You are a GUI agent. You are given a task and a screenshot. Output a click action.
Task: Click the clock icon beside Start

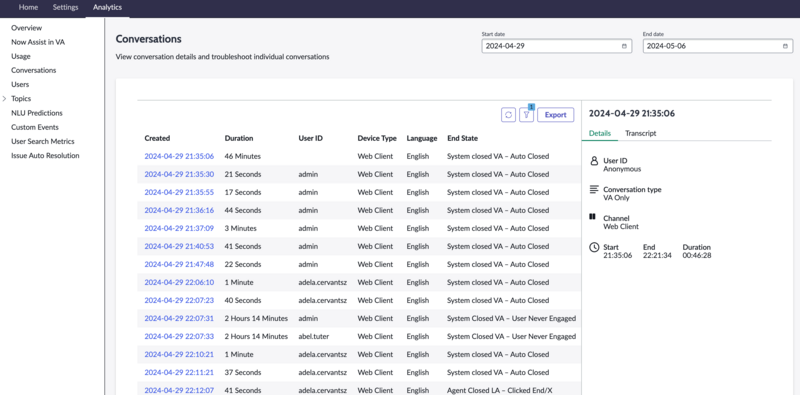(594, 247)
